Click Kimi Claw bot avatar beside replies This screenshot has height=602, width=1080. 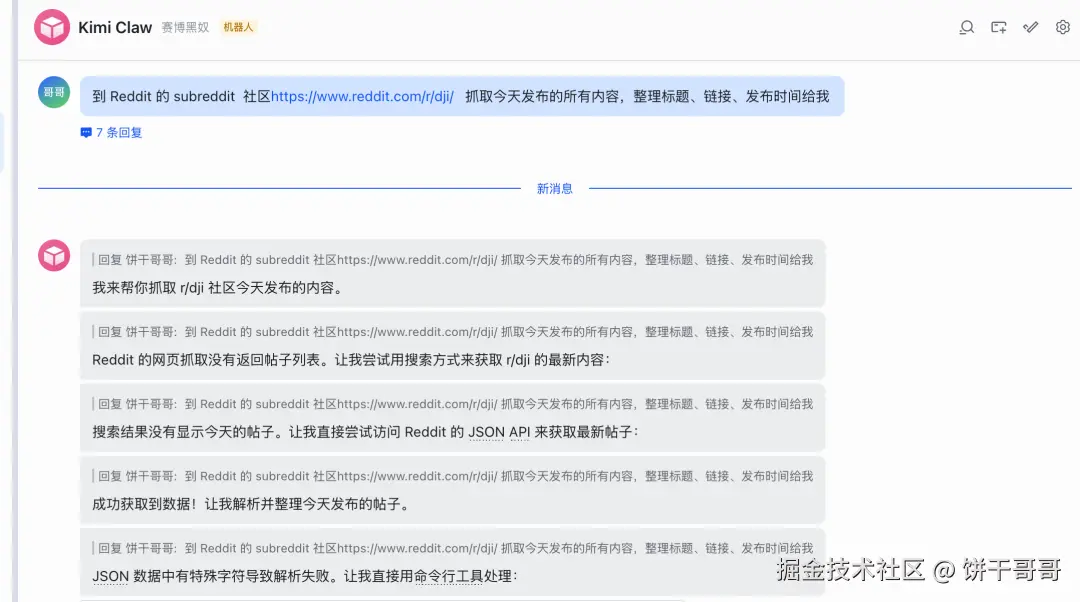click(x=54, y=256)
